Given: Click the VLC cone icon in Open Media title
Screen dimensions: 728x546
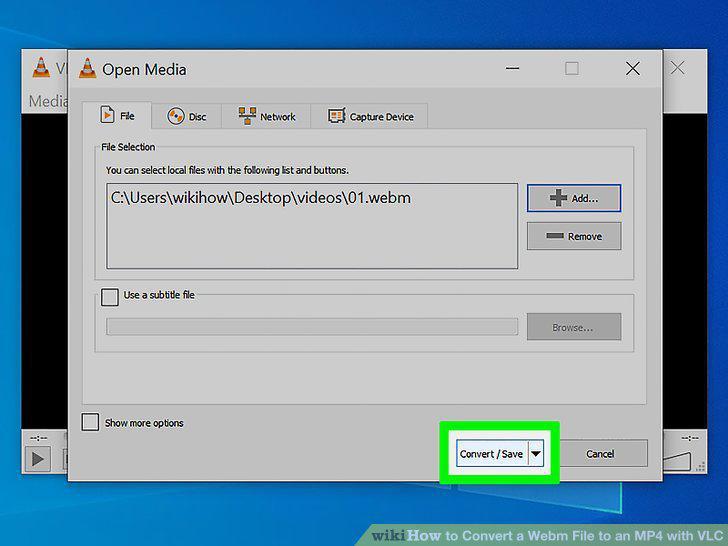Looking at the screenshot, I should (87, 69).
